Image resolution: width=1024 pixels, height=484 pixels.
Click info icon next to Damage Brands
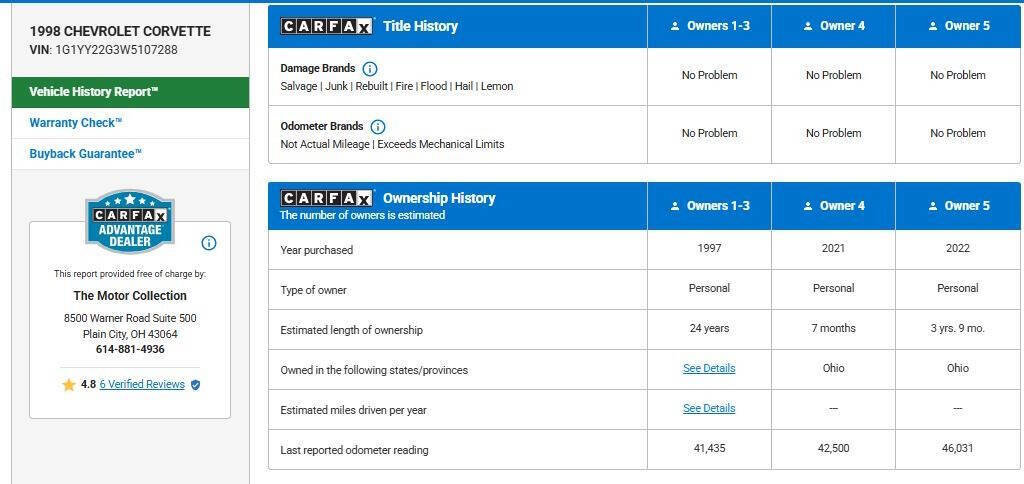click(370, 69)
